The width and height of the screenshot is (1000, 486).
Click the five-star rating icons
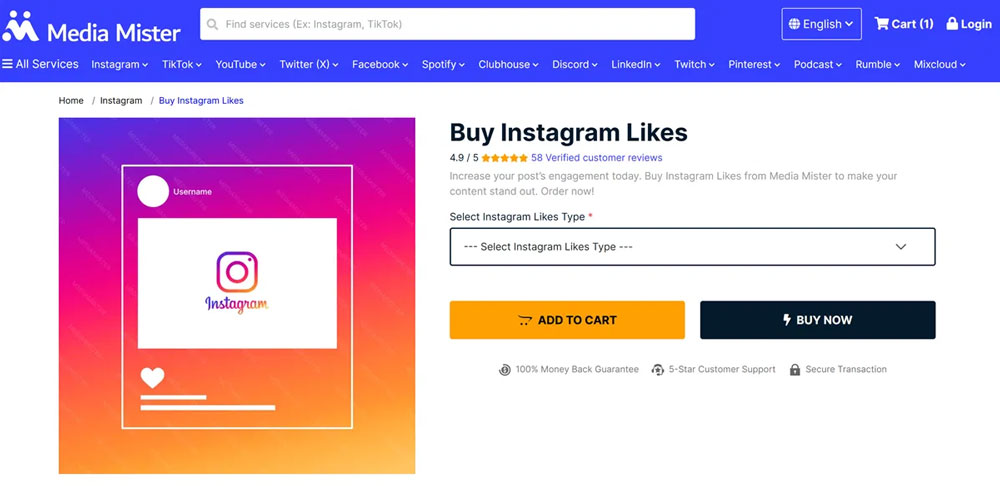point(504,158)
